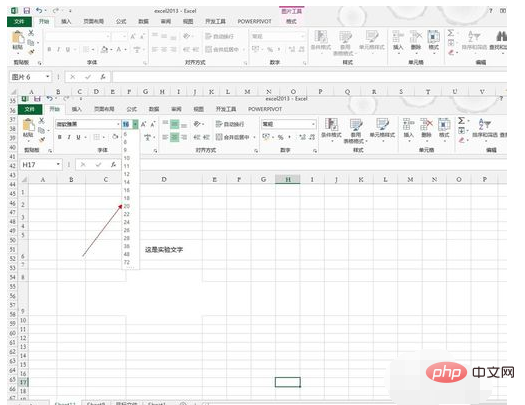Toggle Bold in inner ribbon font group
Image resolution: width=525 pixels, height=405 pixels.
(60, 137)
